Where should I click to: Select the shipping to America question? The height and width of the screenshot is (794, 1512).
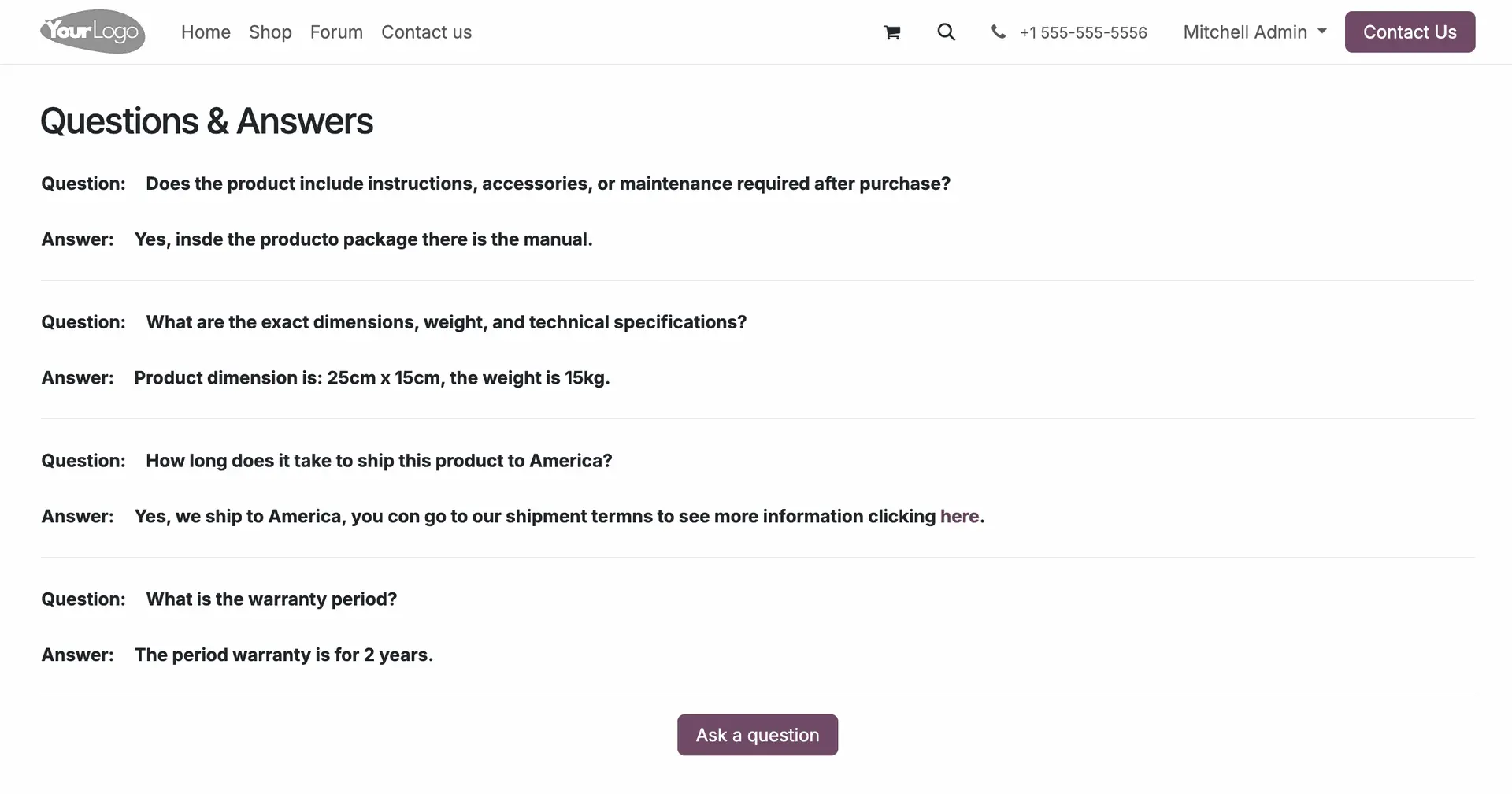click(x=379, y=461)
